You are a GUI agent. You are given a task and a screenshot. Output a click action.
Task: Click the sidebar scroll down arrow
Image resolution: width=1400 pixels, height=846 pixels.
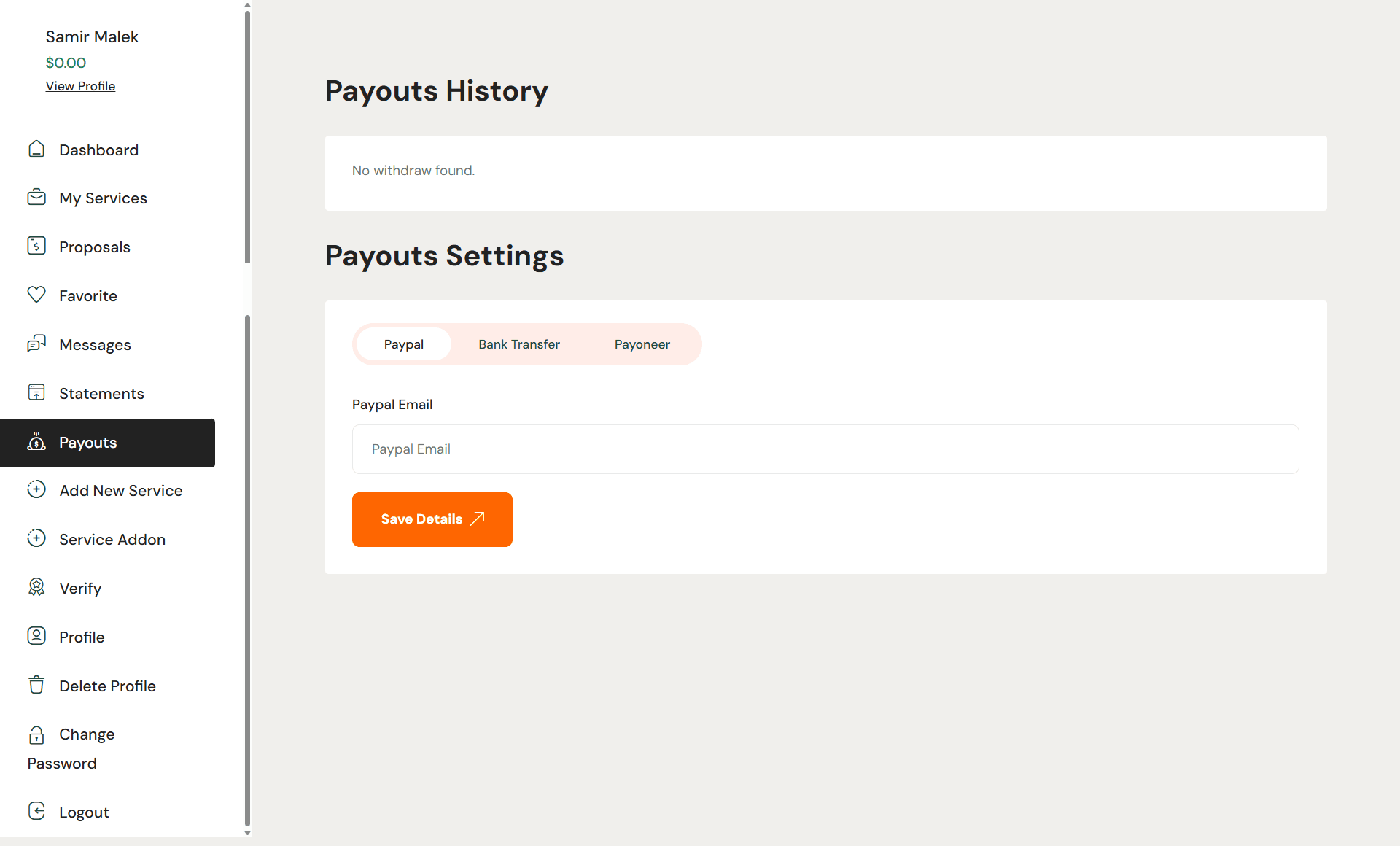pos(248,833)
